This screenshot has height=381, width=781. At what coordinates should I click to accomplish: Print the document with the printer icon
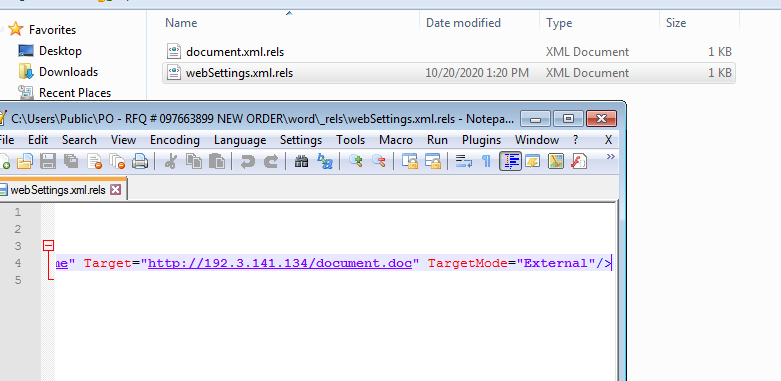click(x=140, y=161)
